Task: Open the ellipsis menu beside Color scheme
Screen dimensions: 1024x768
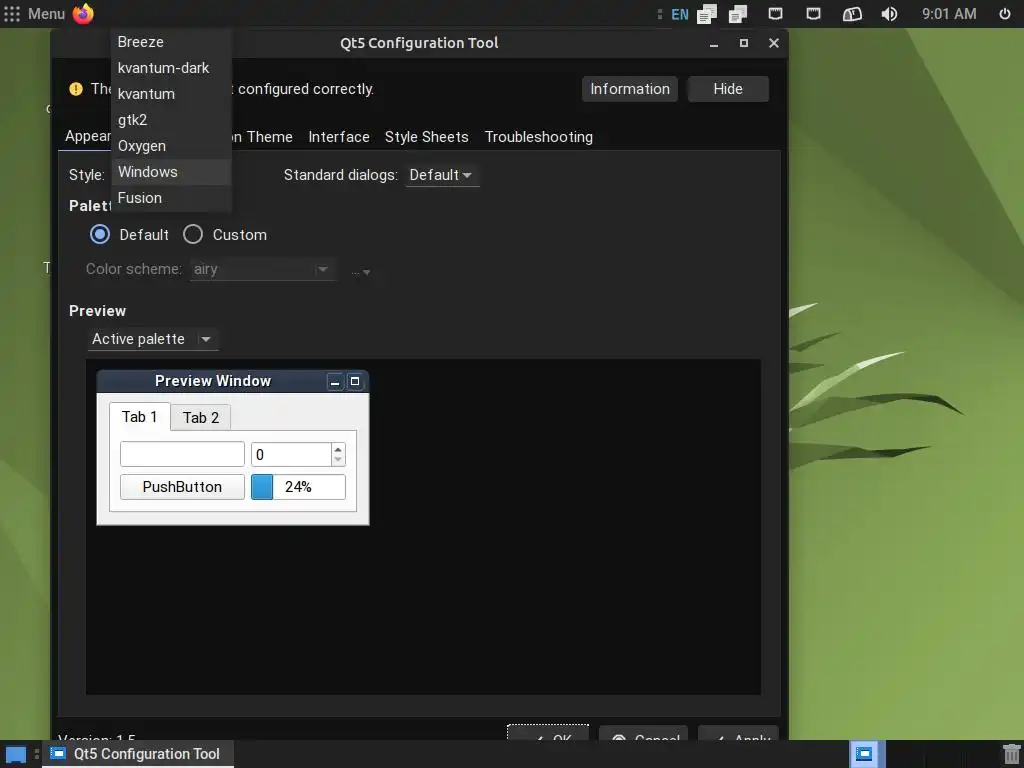Action: click(361, 272)
